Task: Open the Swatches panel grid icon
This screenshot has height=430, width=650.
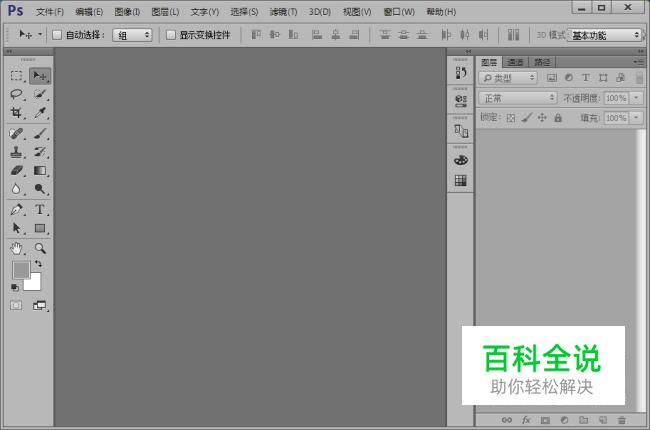Action: point(461,180)
